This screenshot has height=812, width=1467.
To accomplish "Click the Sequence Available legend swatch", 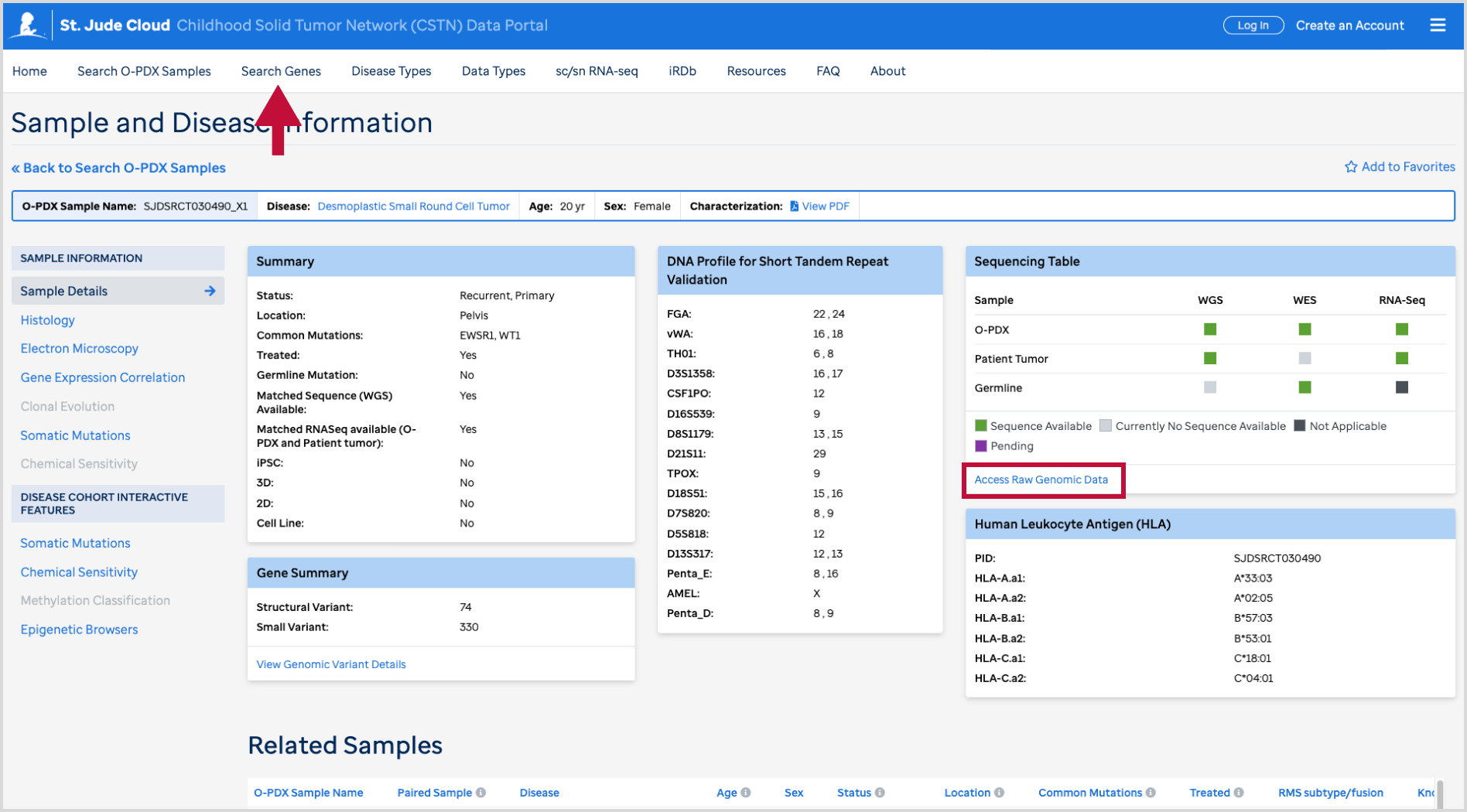I will pos(981,426).
